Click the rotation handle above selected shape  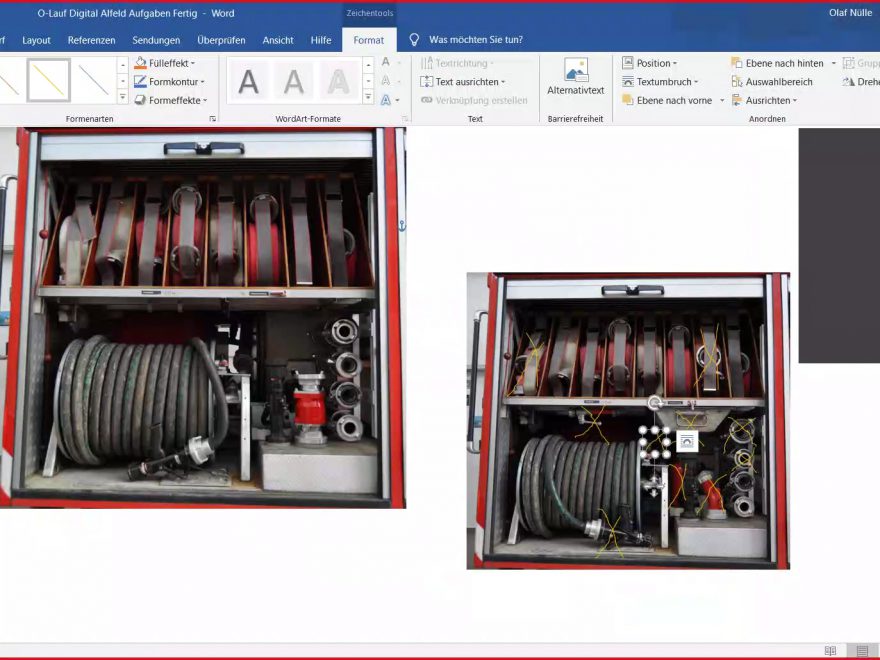tap(654, 403)
